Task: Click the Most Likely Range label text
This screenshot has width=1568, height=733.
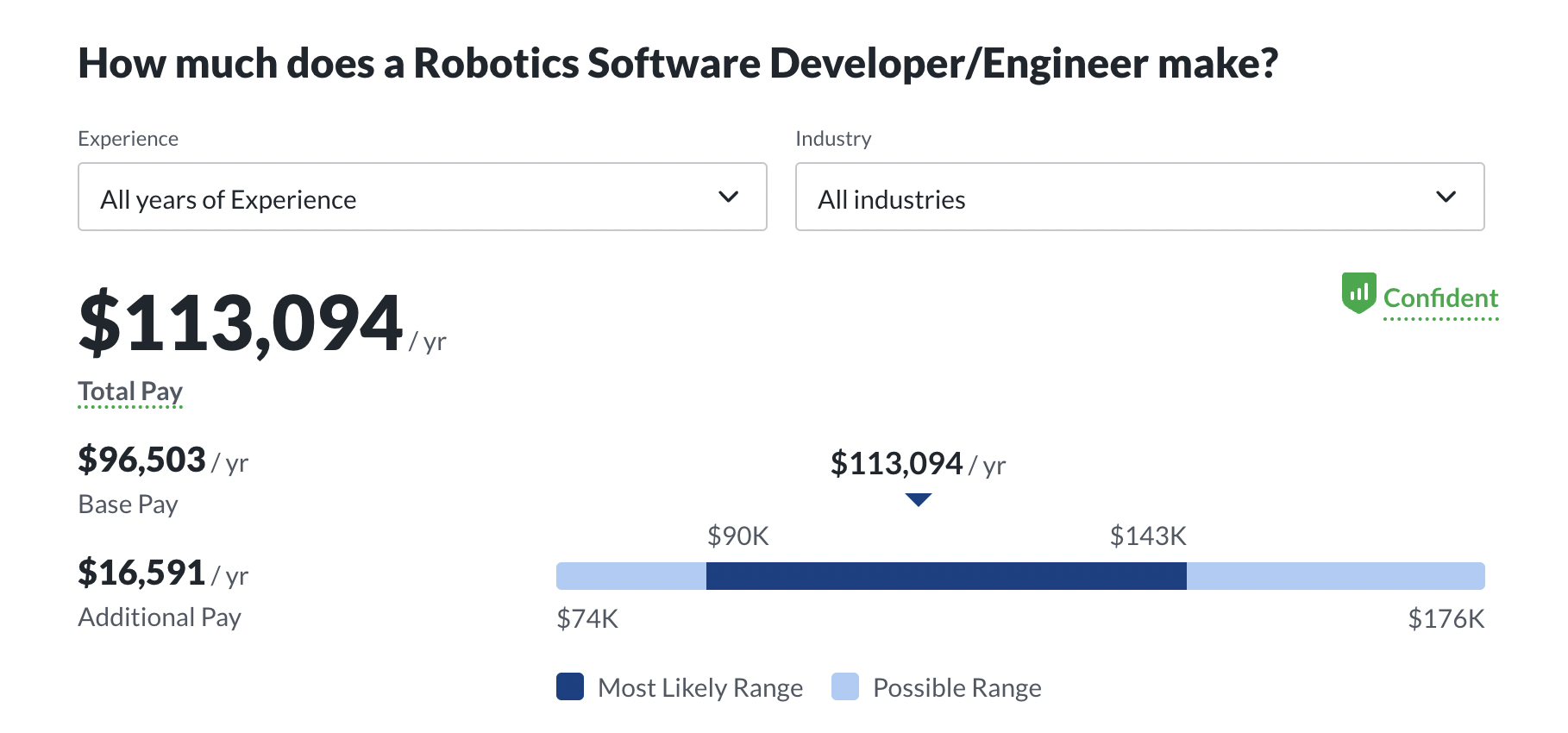Action: pyautogui.click(x=700, y=687)
